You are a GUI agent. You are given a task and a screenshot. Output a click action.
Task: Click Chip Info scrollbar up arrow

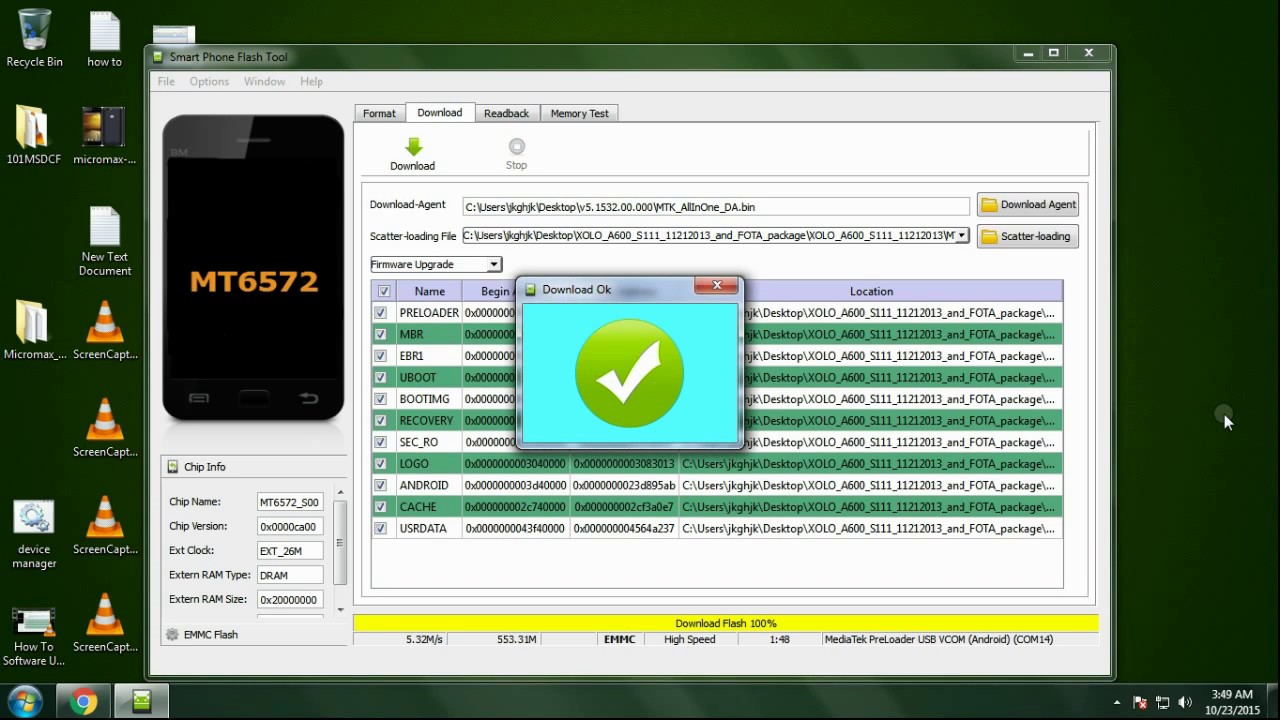point(340,492)
